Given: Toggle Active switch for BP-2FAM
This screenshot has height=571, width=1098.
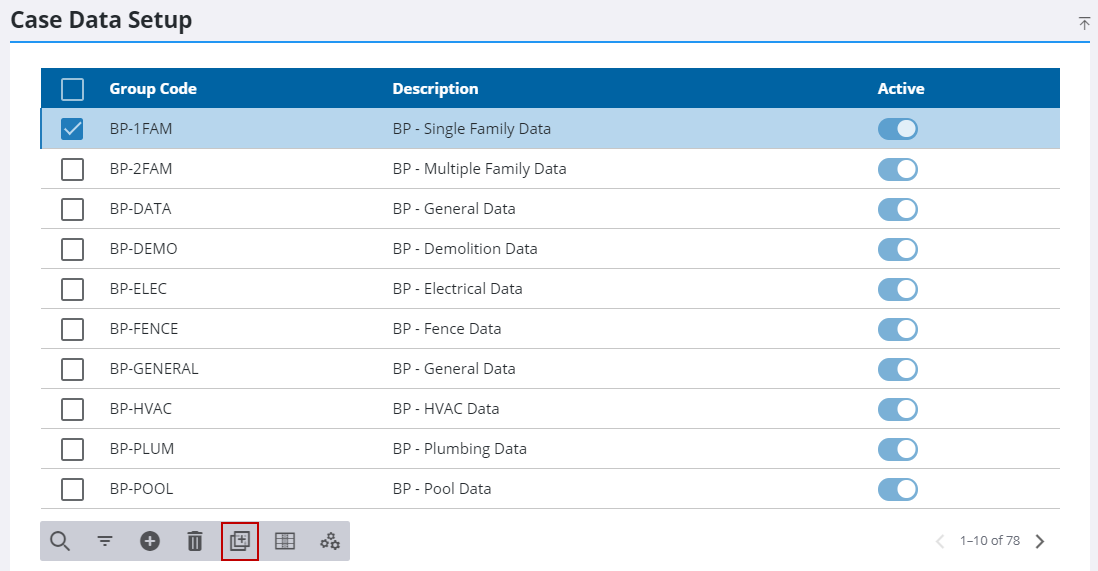Looking at the screenshot, I should point(898,169).
